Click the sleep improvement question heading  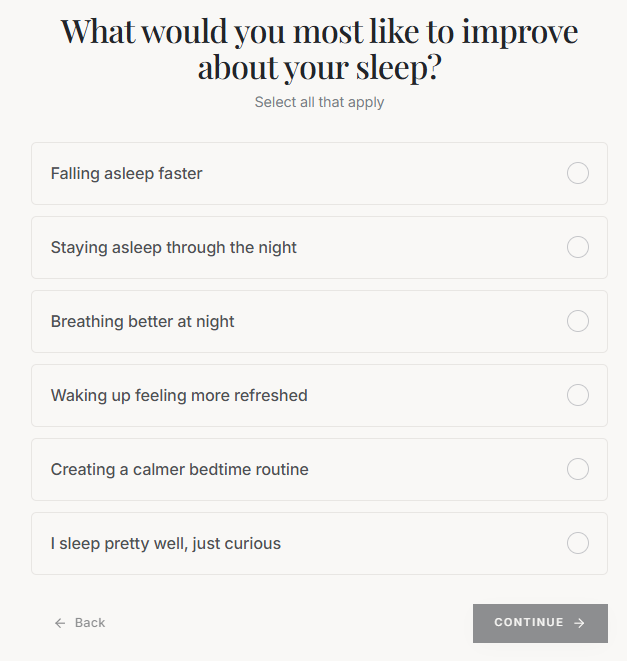(x=319, y=49)
